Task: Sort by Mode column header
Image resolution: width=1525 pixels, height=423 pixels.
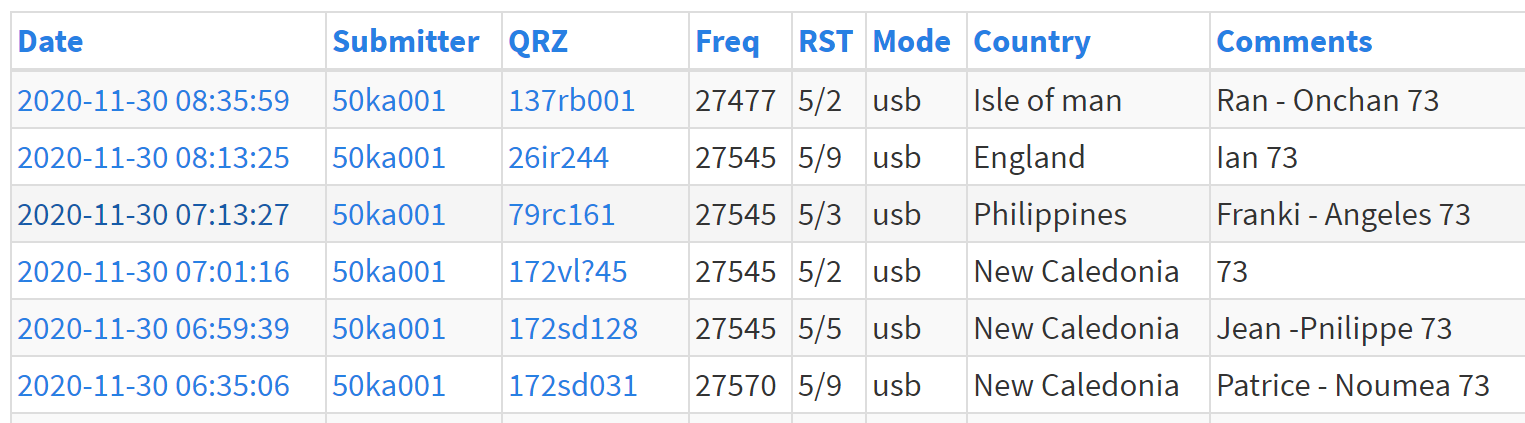Action: (911, 42)
